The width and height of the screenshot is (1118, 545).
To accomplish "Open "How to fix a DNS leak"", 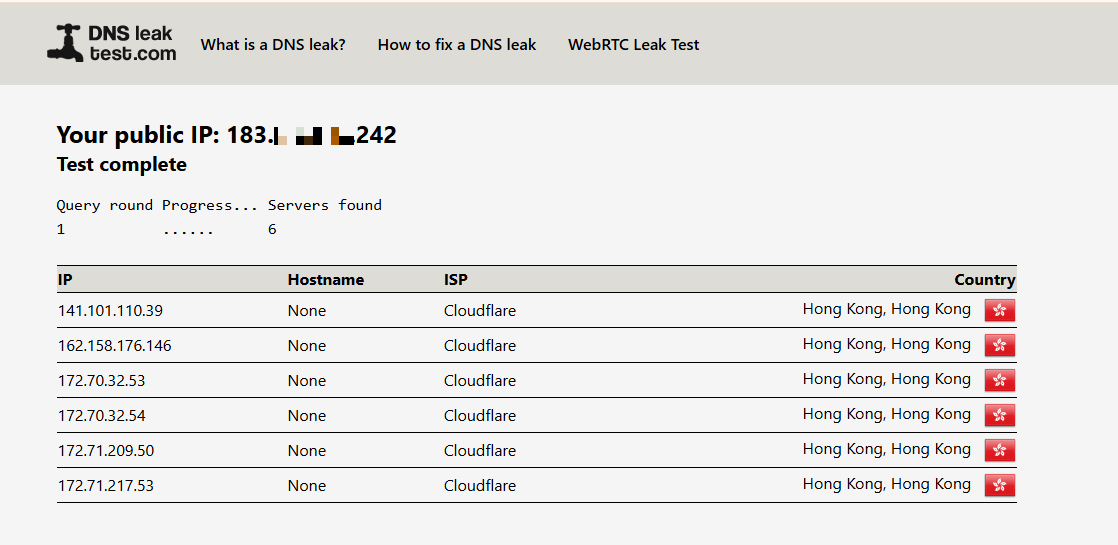I will tap(457, 45).
